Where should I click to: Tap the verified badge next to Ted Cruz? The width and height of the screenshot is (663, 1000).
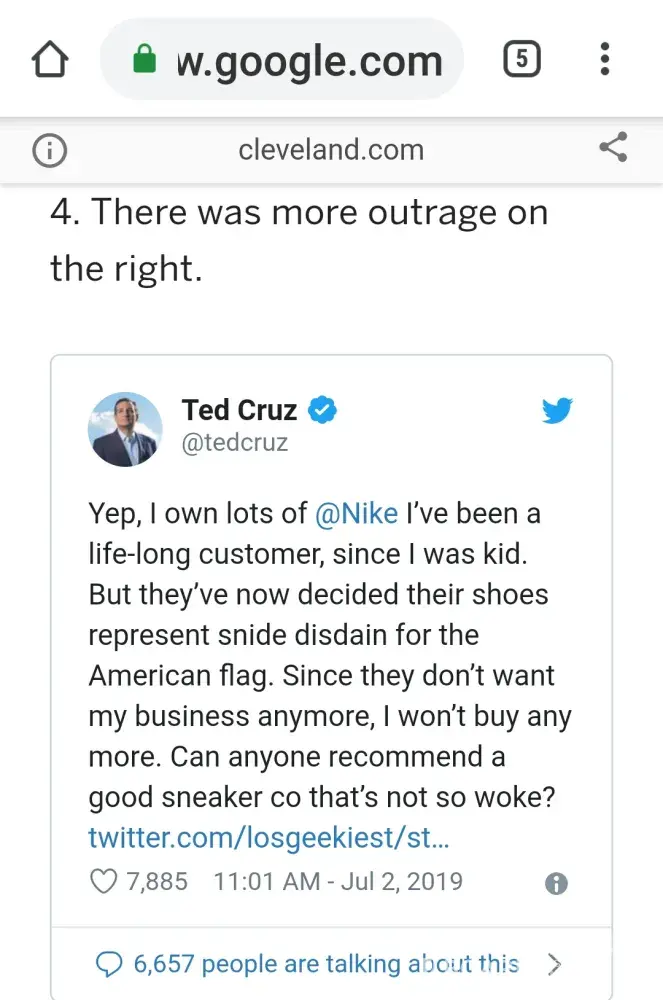click(x=322, y=410)
